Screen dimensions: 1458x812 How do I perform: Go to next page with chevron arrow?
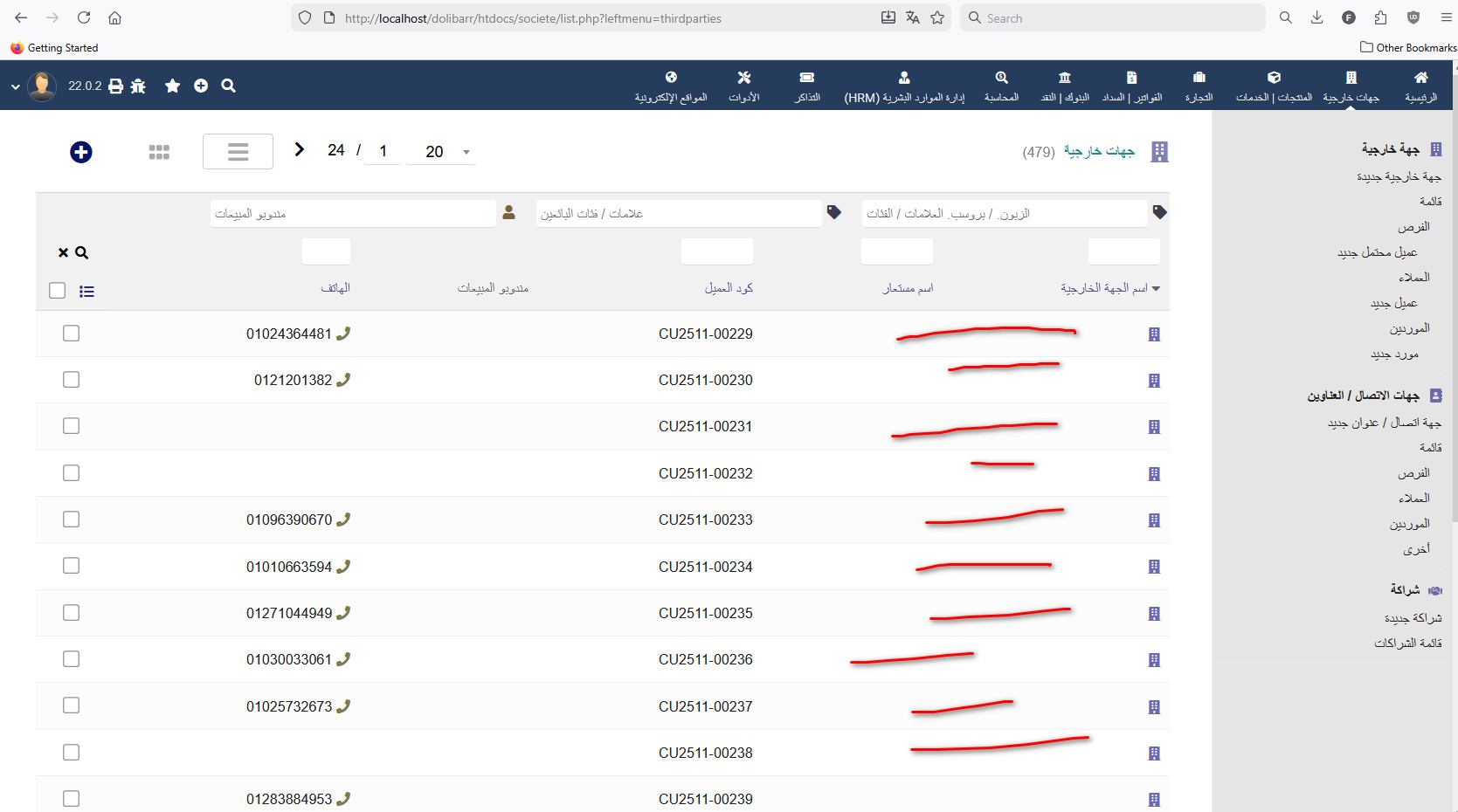pyautogui.click(x=299, y=150)
